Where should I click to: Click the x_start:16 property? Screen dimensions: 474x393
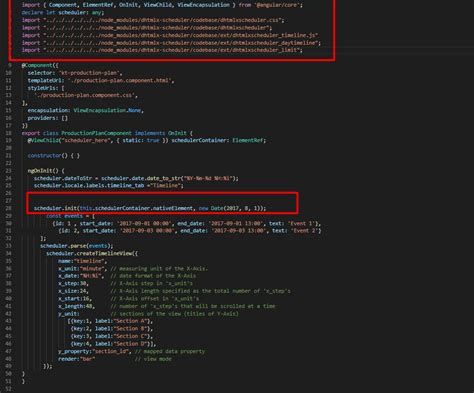pyautogui.click(x=75, y=299)
